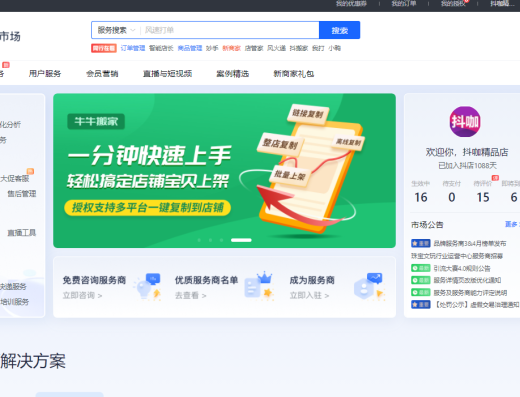520x397 pixels.
Task: Click the count 16 under 生效中
Action: (421, 197)
